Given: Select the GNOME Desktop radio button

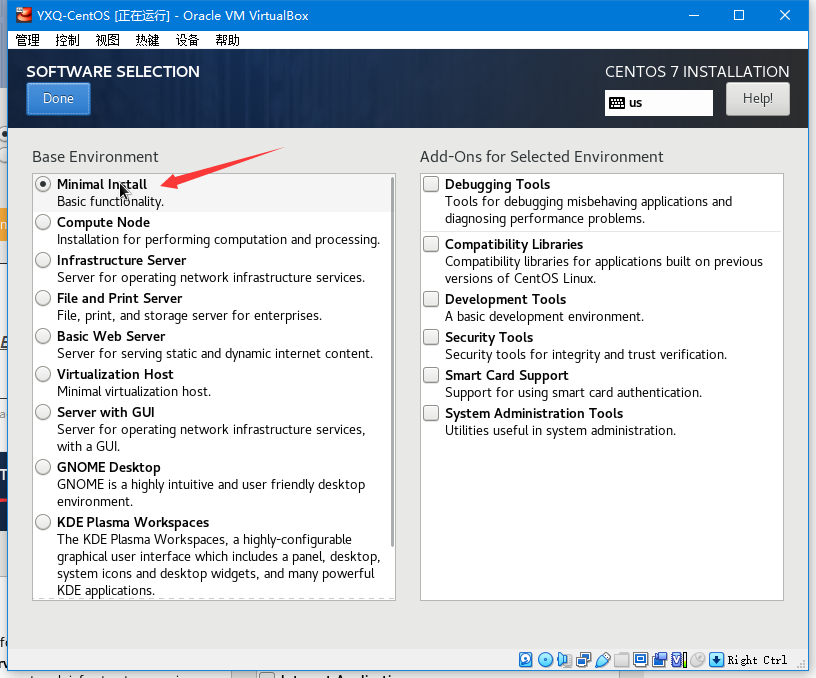Looking at the screenshot, I should click(x=43, y=468).
